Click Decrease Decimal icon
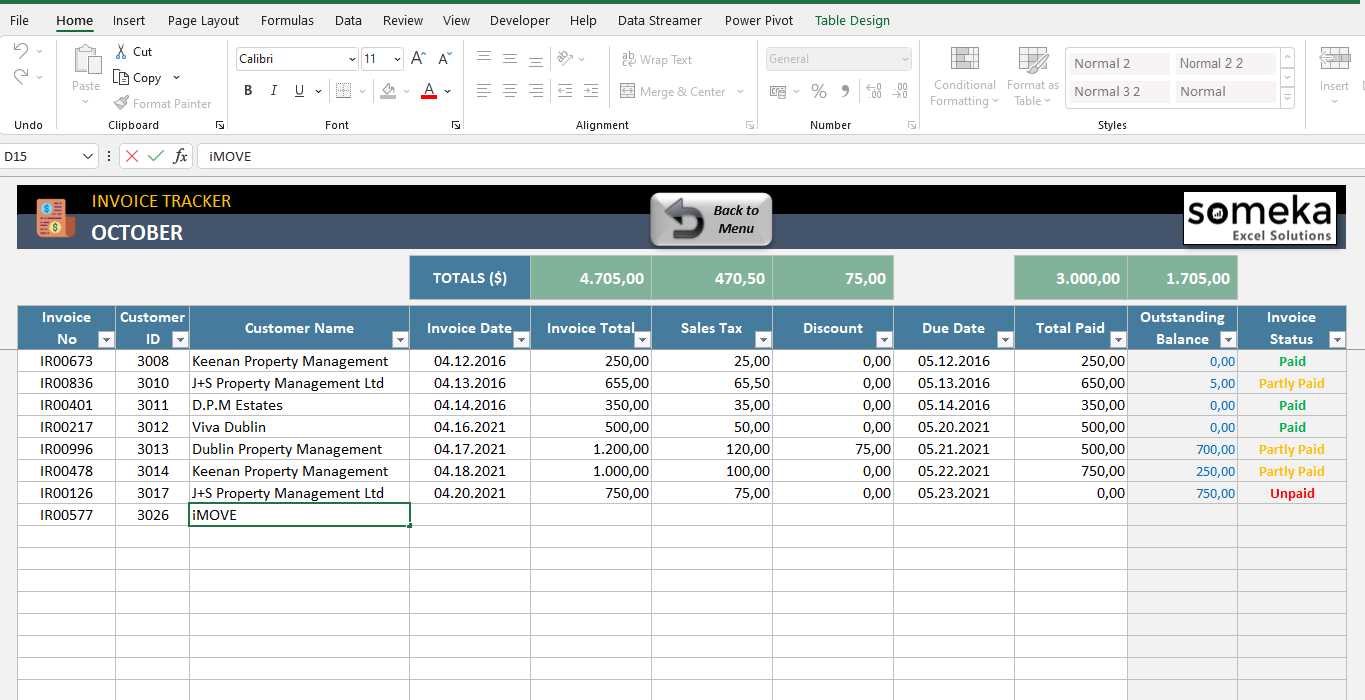 (x=898, y=91)
